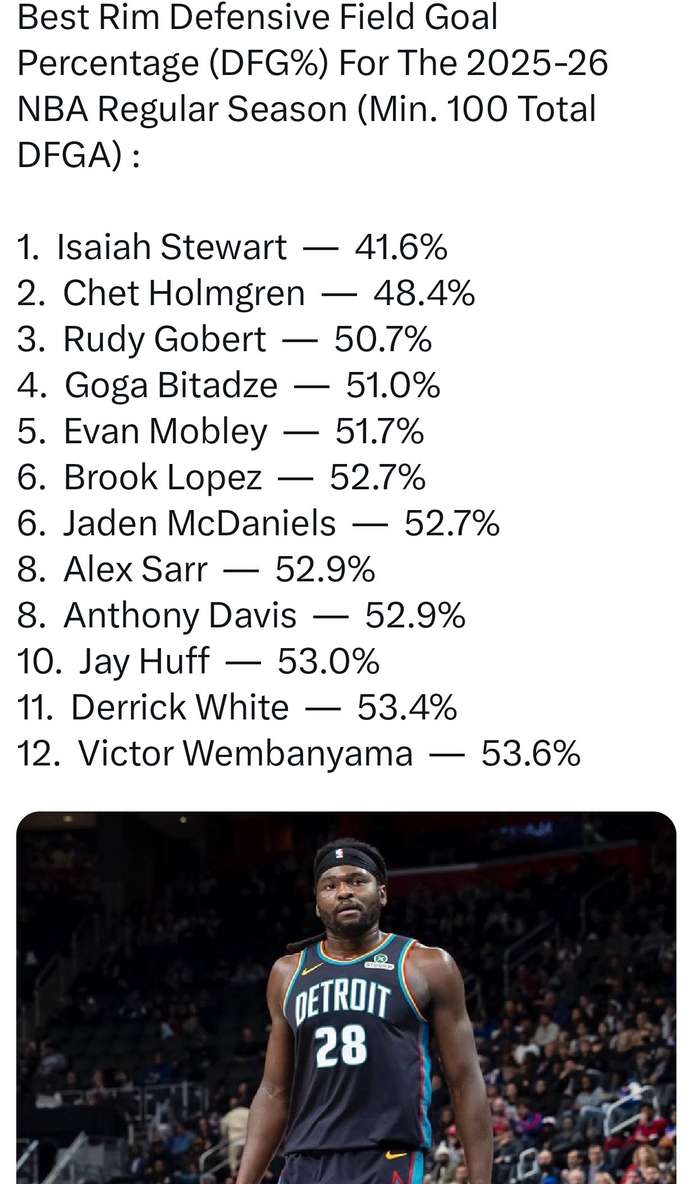Viewport: 700px width, 1184px height.
Task: Click the Victor Wembanyama 53.6% line
Action: (299, 753)
